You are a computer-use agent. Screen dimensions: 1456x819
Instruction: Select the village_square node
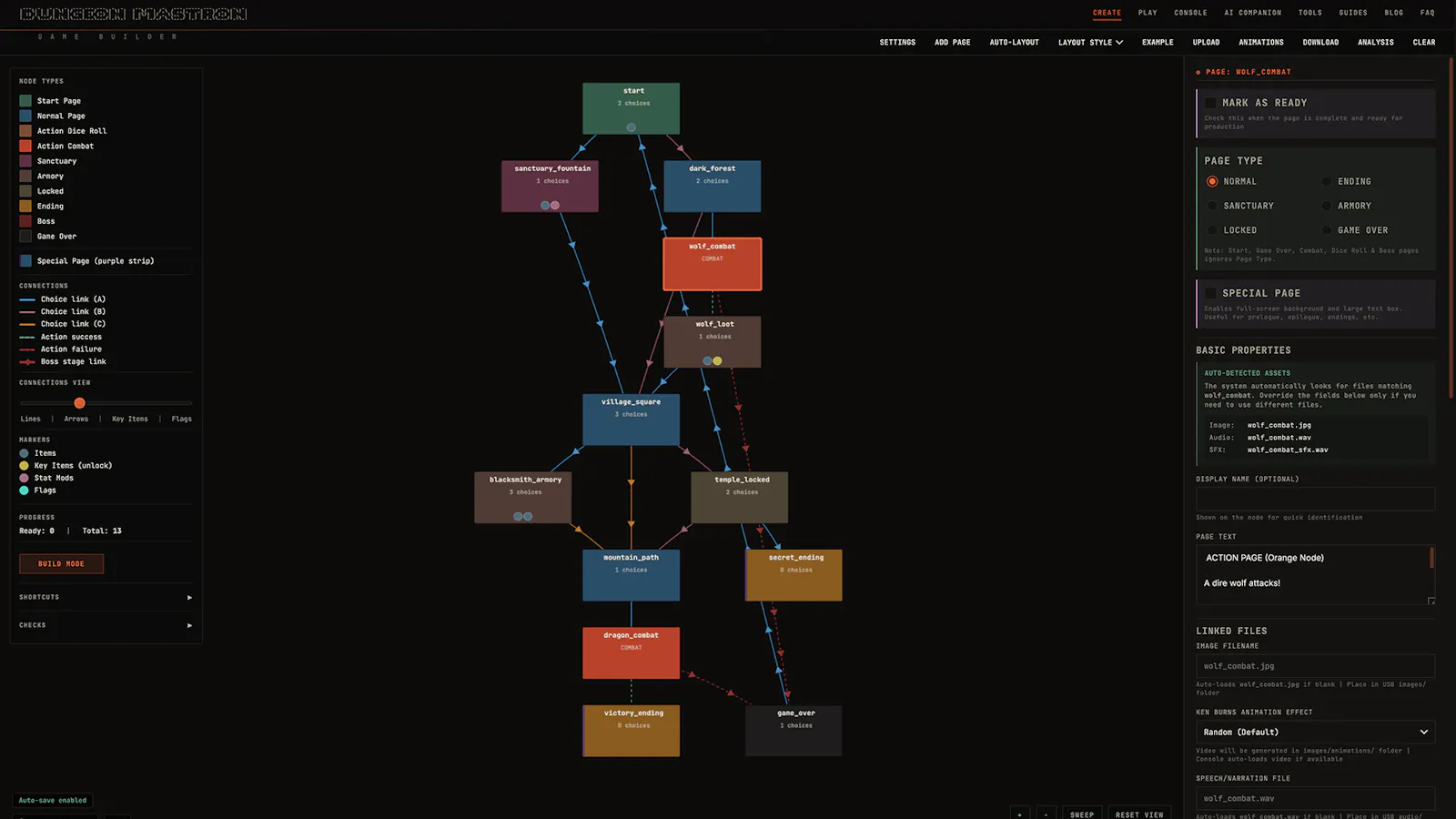[x=631, y=420]
